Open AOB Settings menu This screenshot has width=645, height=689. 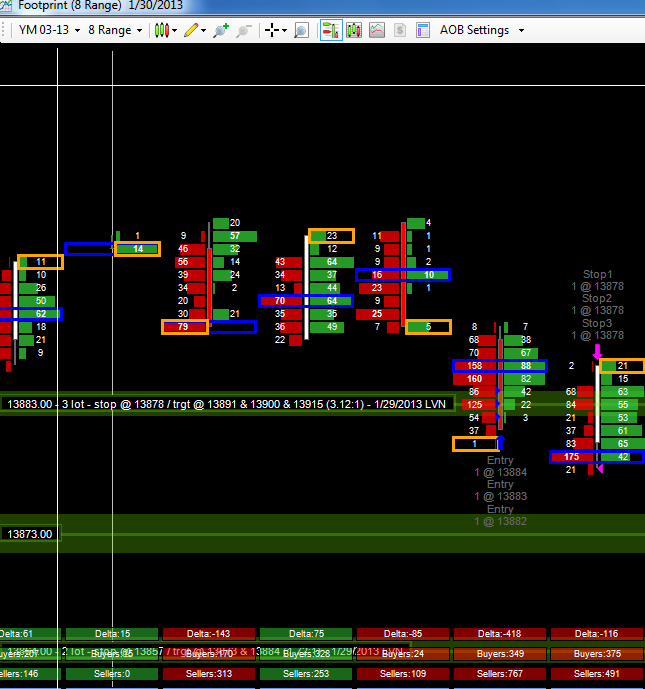pyautogui.click(x=475, y=30)
